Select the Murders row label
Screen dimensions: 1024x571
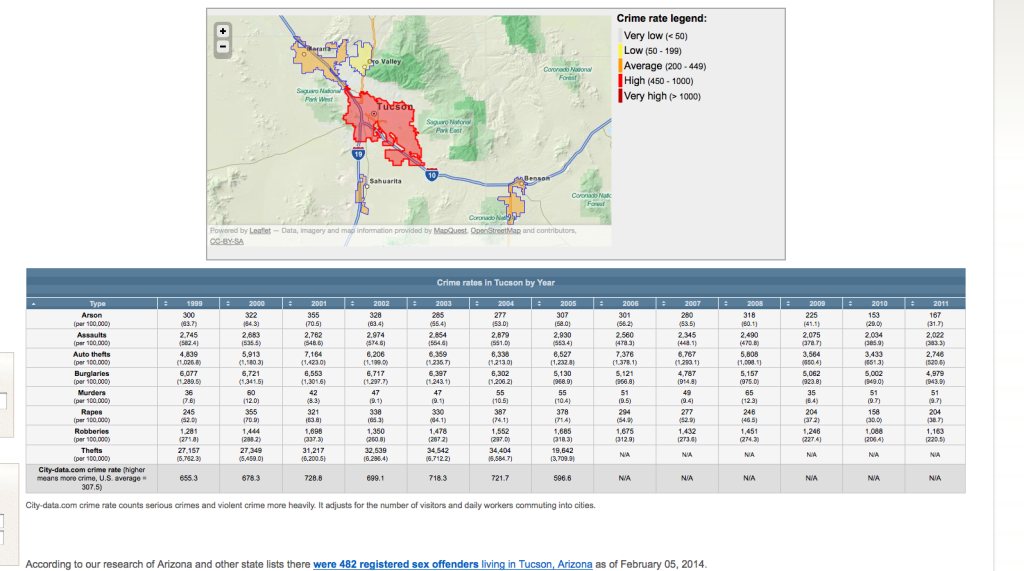[91, 393]
